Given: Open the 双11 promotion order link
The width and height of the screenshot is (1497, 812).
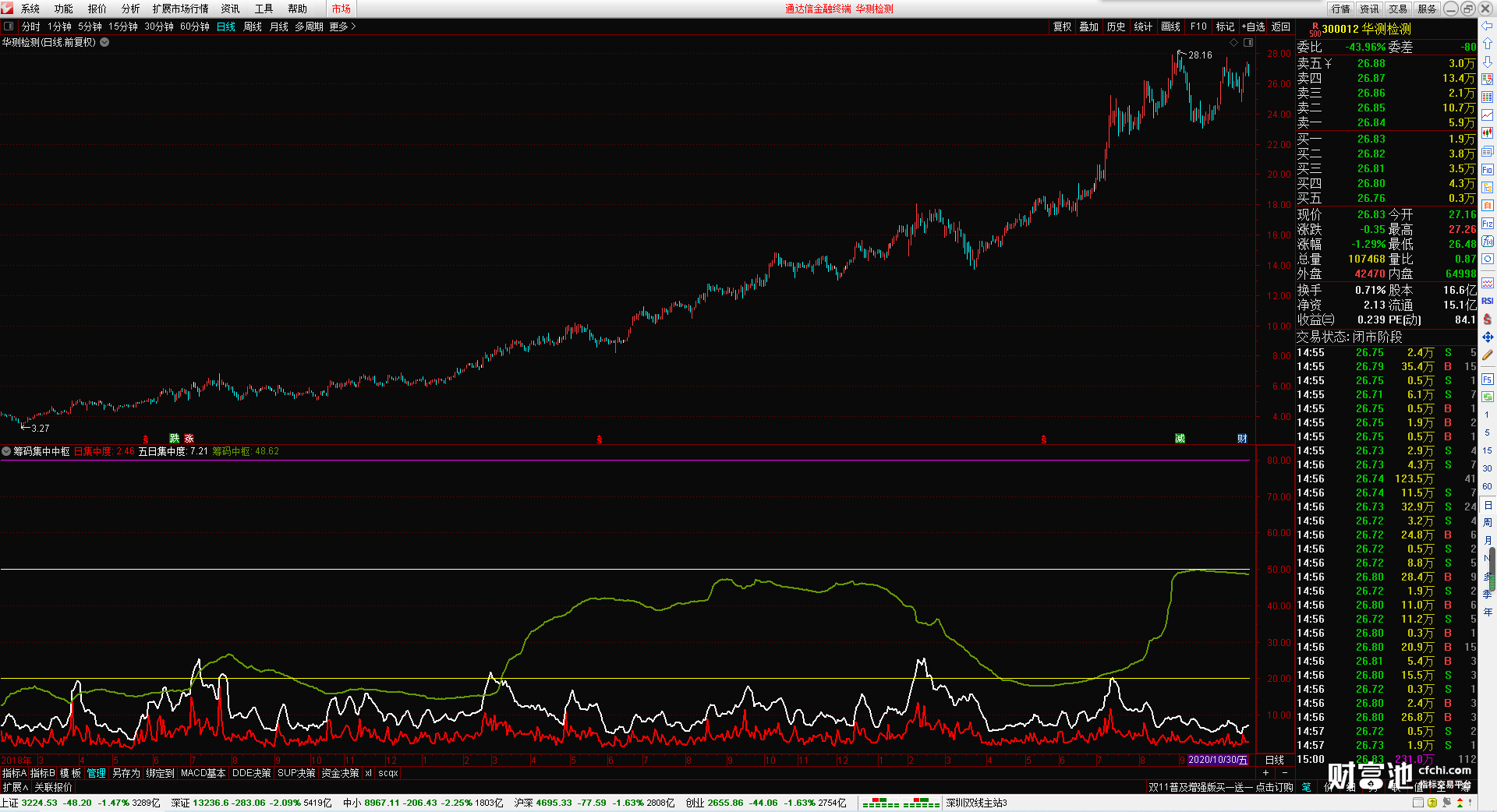Looking at the screenshot, I should pos(1220,787).
